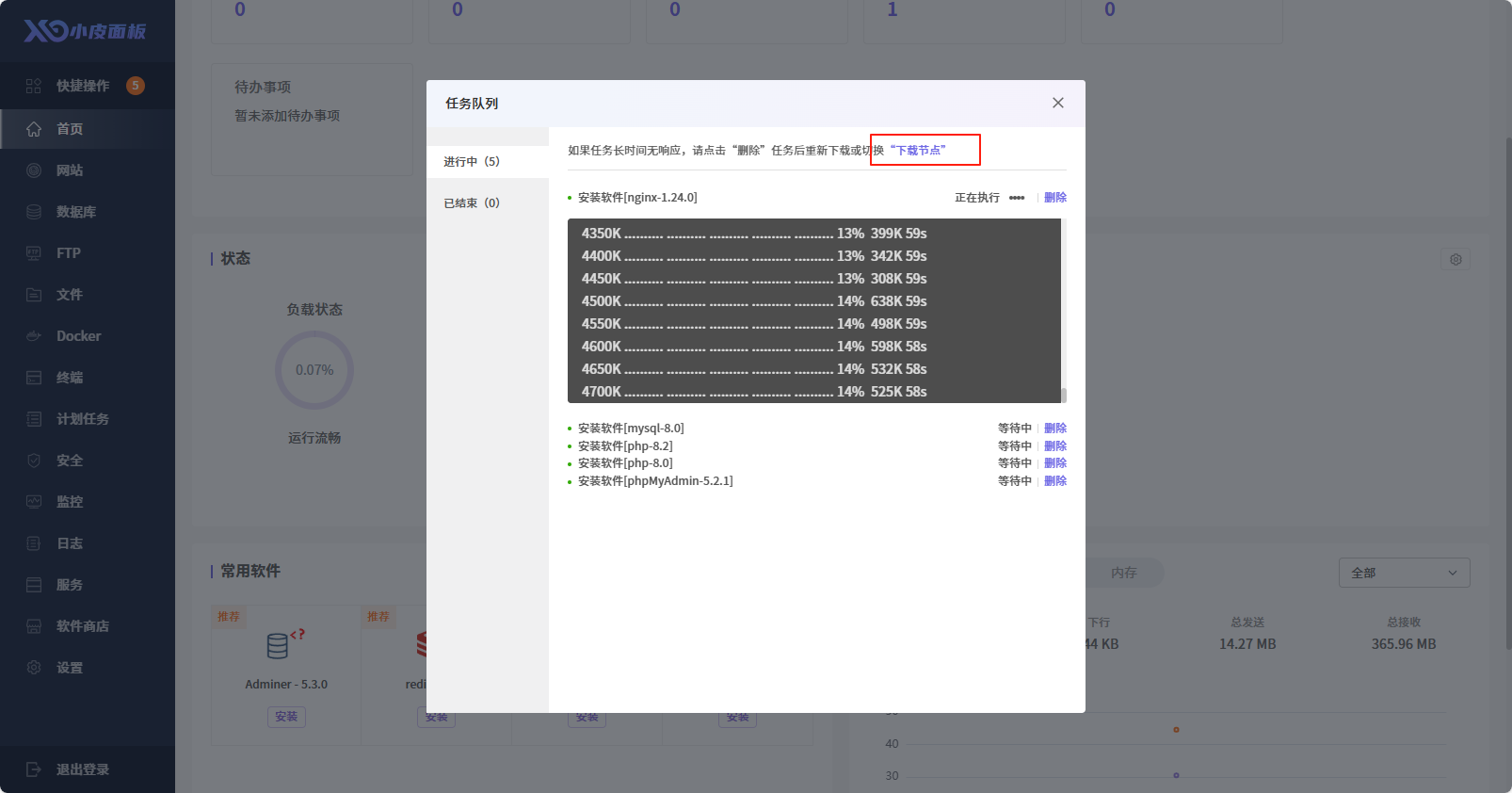Image resolution: width=1512 pixels, height=793 pixels.
Task: Select the 进行中 (5) tab
Action: click(472, 162)
